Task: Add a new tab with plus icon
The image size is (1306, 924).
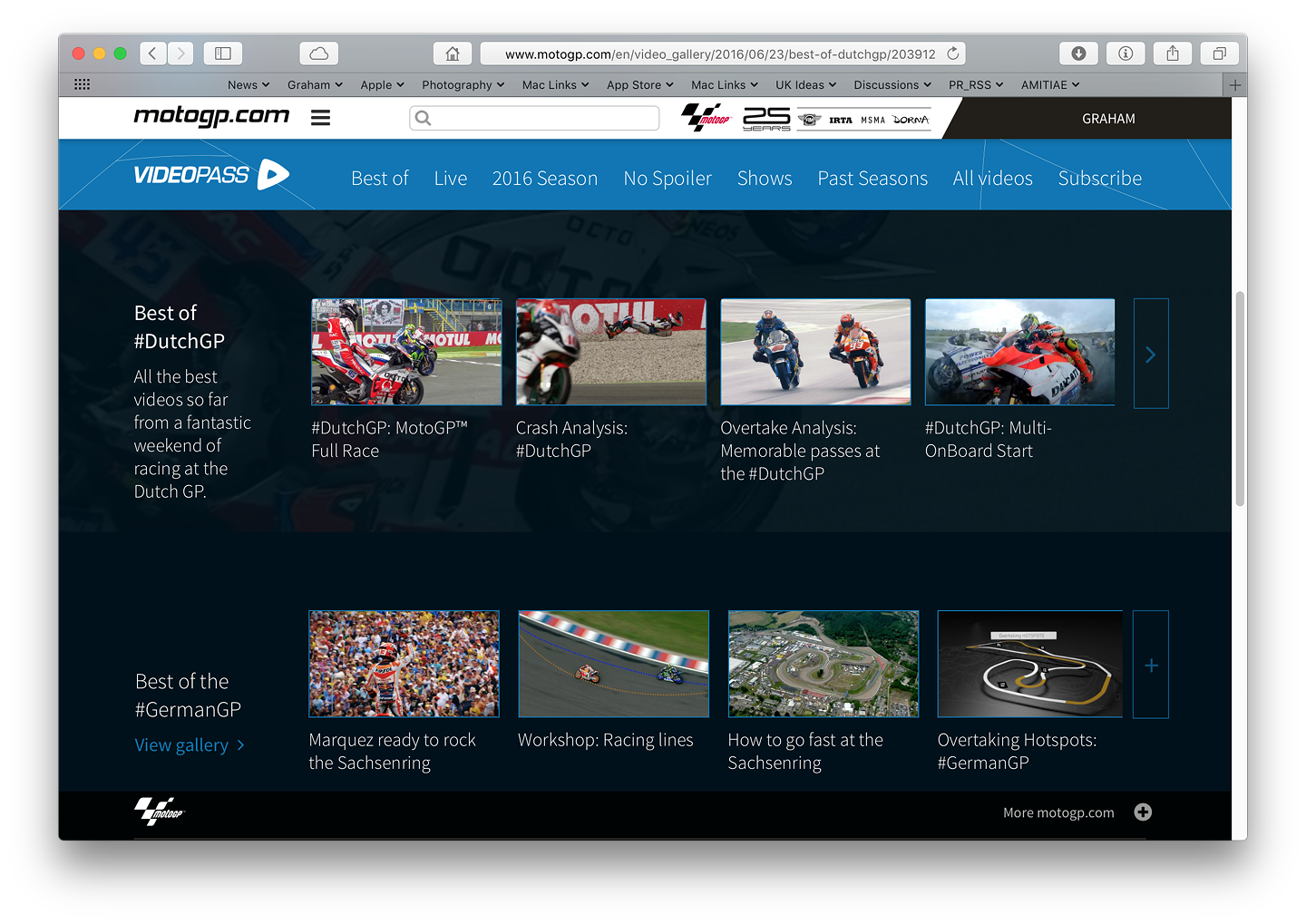Action: coord(1235,85)
